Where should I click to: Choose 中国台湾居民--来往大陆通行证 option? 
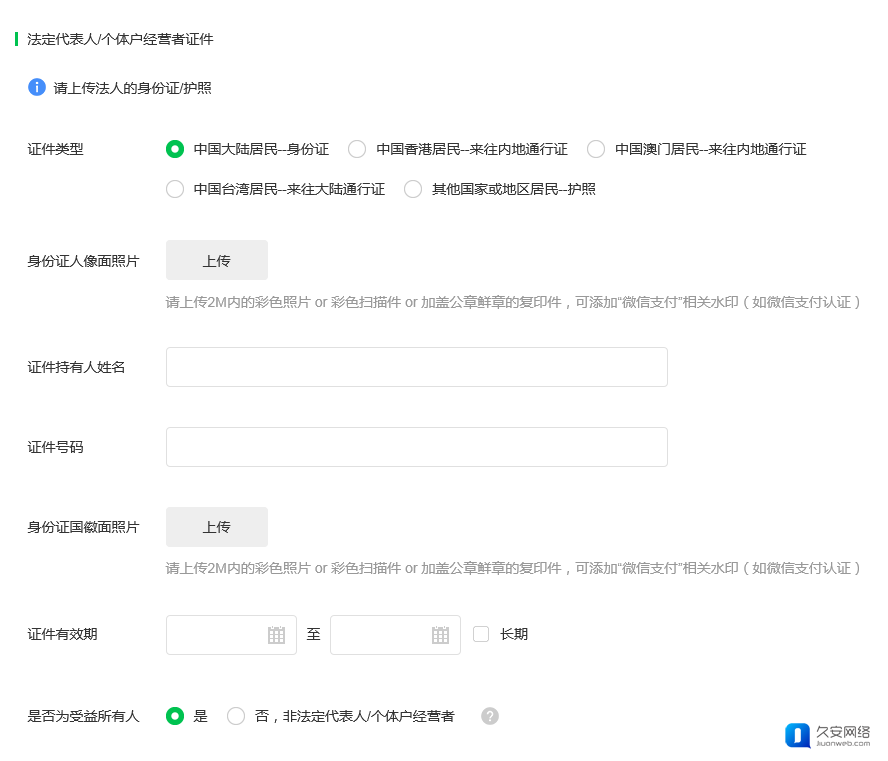point(175,189)
